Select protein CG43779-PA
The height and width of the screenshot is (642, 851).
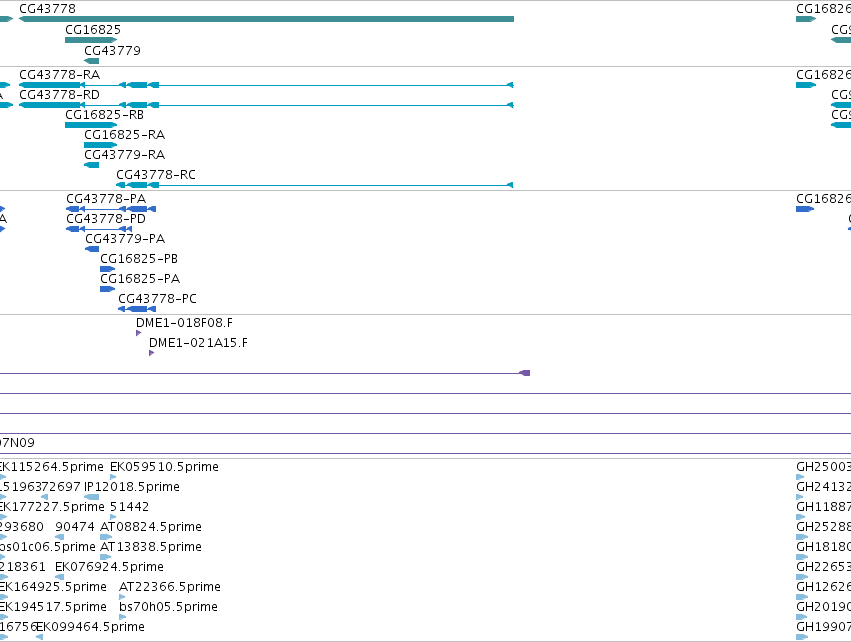point(125,239)
